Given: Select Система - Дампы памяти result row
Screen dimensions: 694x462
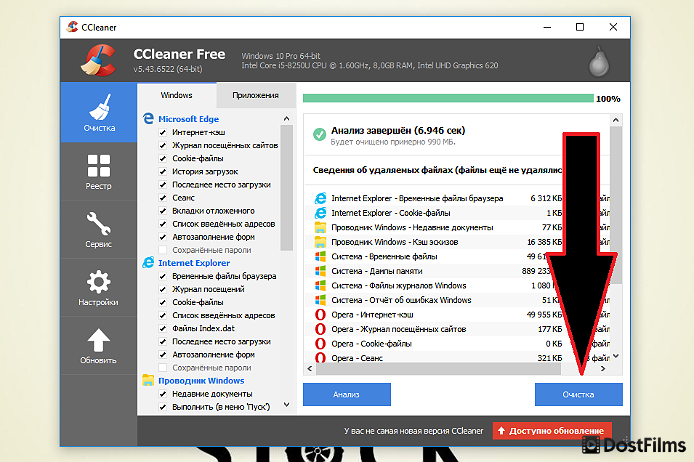Looking at the screenshot, I should point(457,271).
